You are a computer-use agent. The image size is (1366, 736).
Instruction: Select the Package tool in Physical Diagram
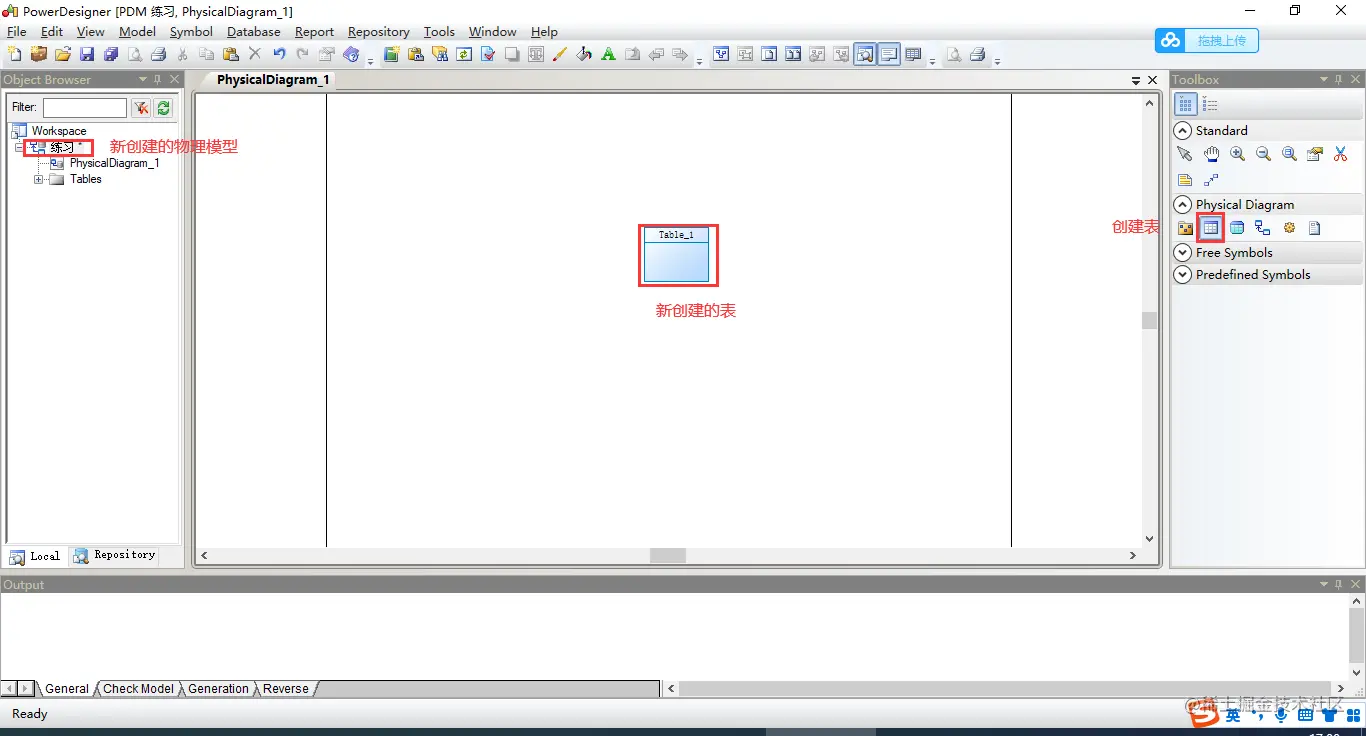point(1185,228)
